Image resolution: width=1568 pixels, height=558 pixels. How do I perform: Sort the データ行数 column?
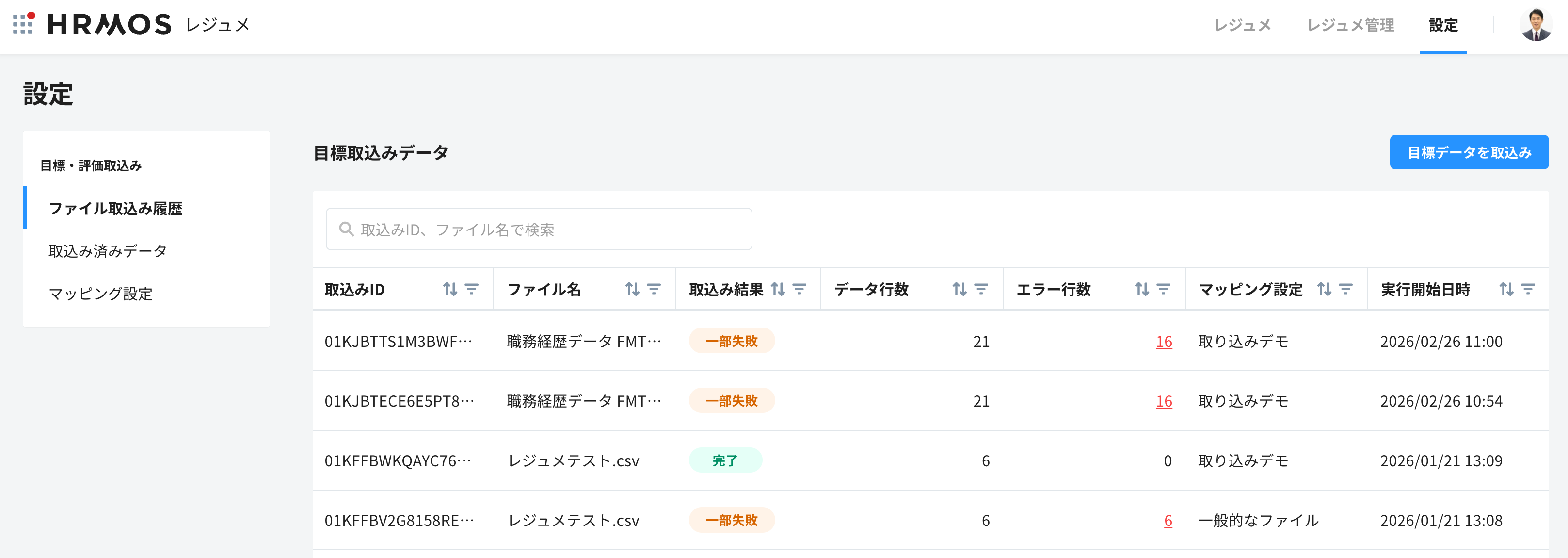pos(960,289)
